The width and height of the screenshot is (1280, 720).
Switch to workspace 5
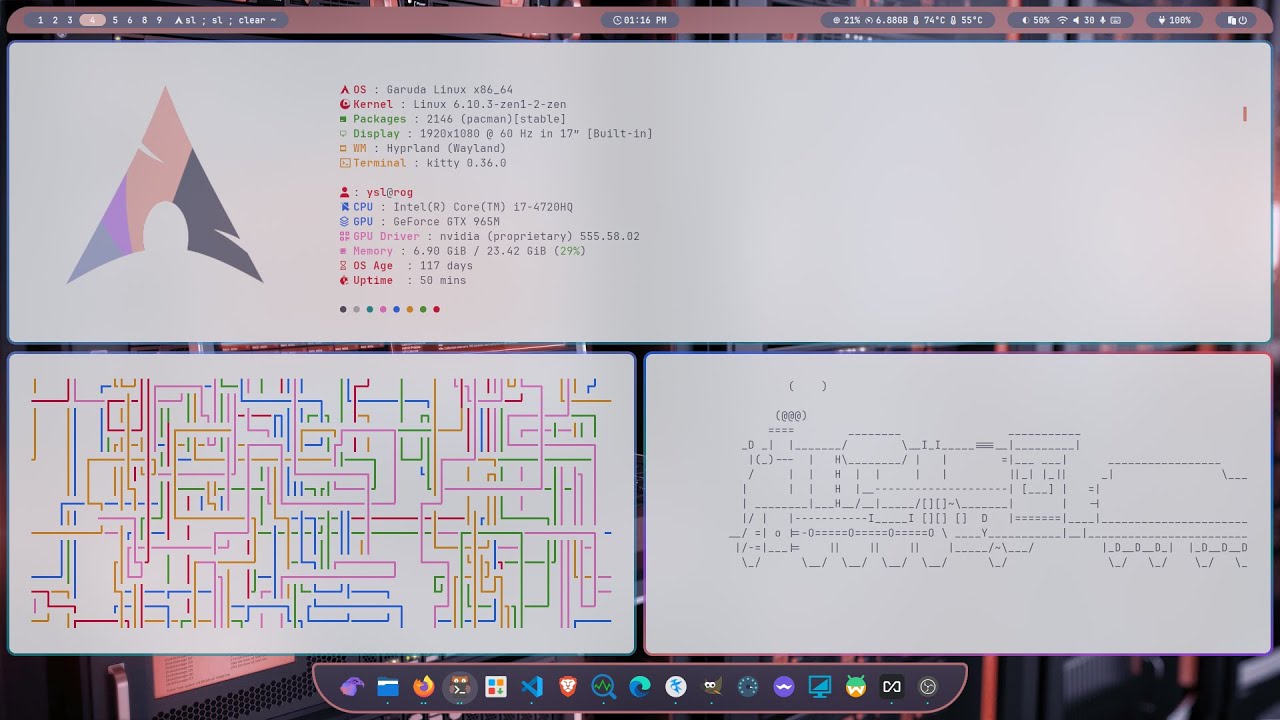(x=115, y=20)
